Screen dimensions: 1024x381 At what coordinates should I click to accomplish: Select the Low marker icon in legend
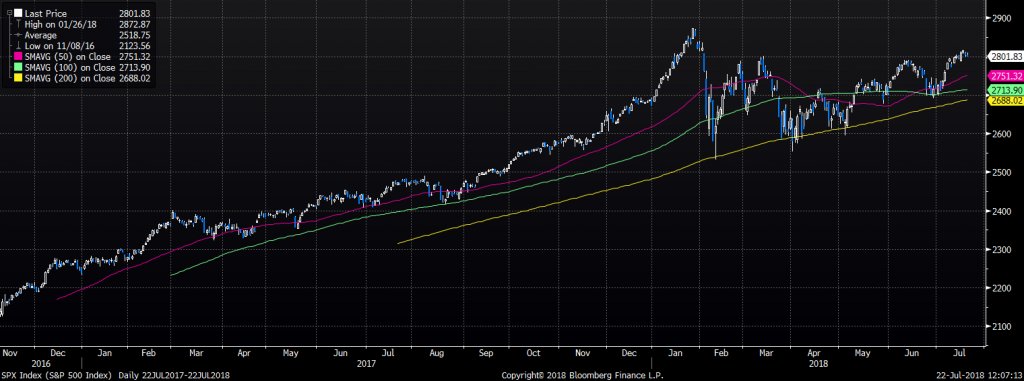[x=18, y=46]
